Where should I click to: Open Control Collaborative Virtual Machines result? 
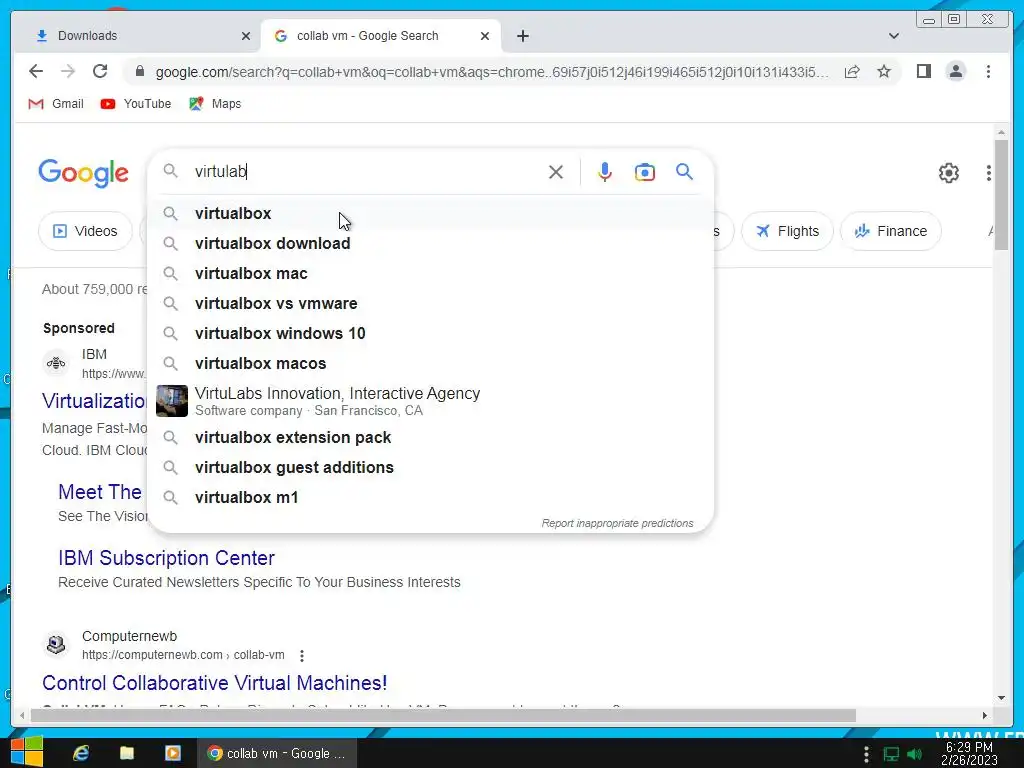[215, 683]
